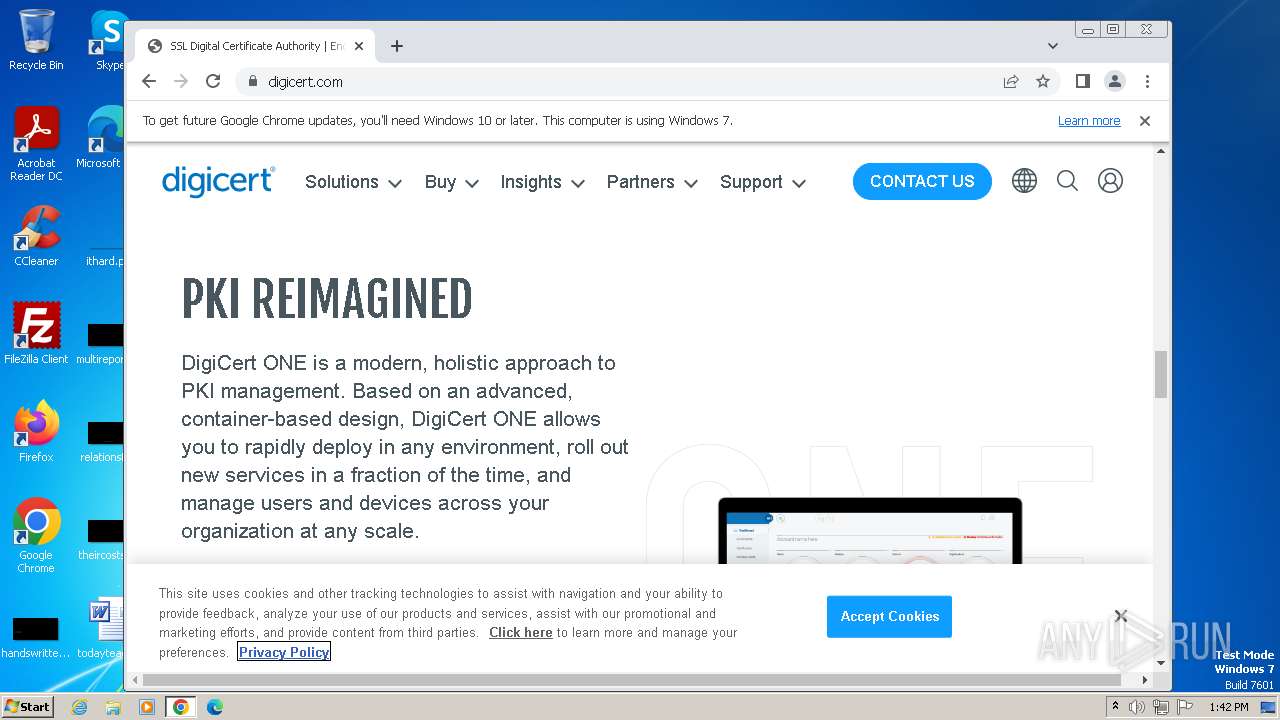The width and height of the screenshot is (1280, 720).
Task: Select the SSL Digital Certificate Authority tab
Action: 255,46
